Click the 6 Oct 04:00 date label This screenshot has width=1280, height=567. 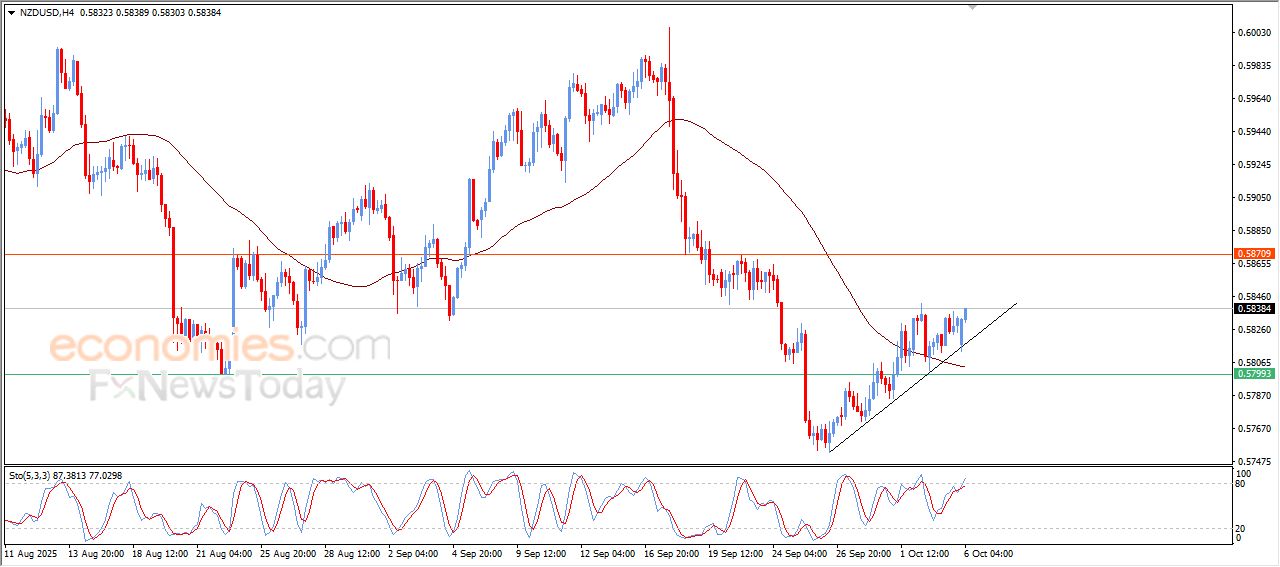tap(988, 552)
